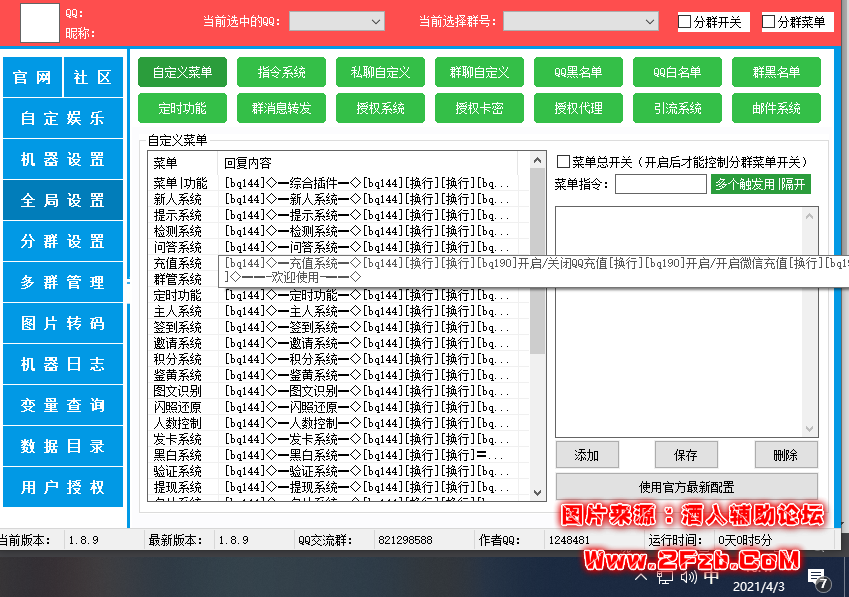Expand the 当前选中的QQ dropdown
The width and height of the screenshot is (849, 597).
tap(336, 21)
